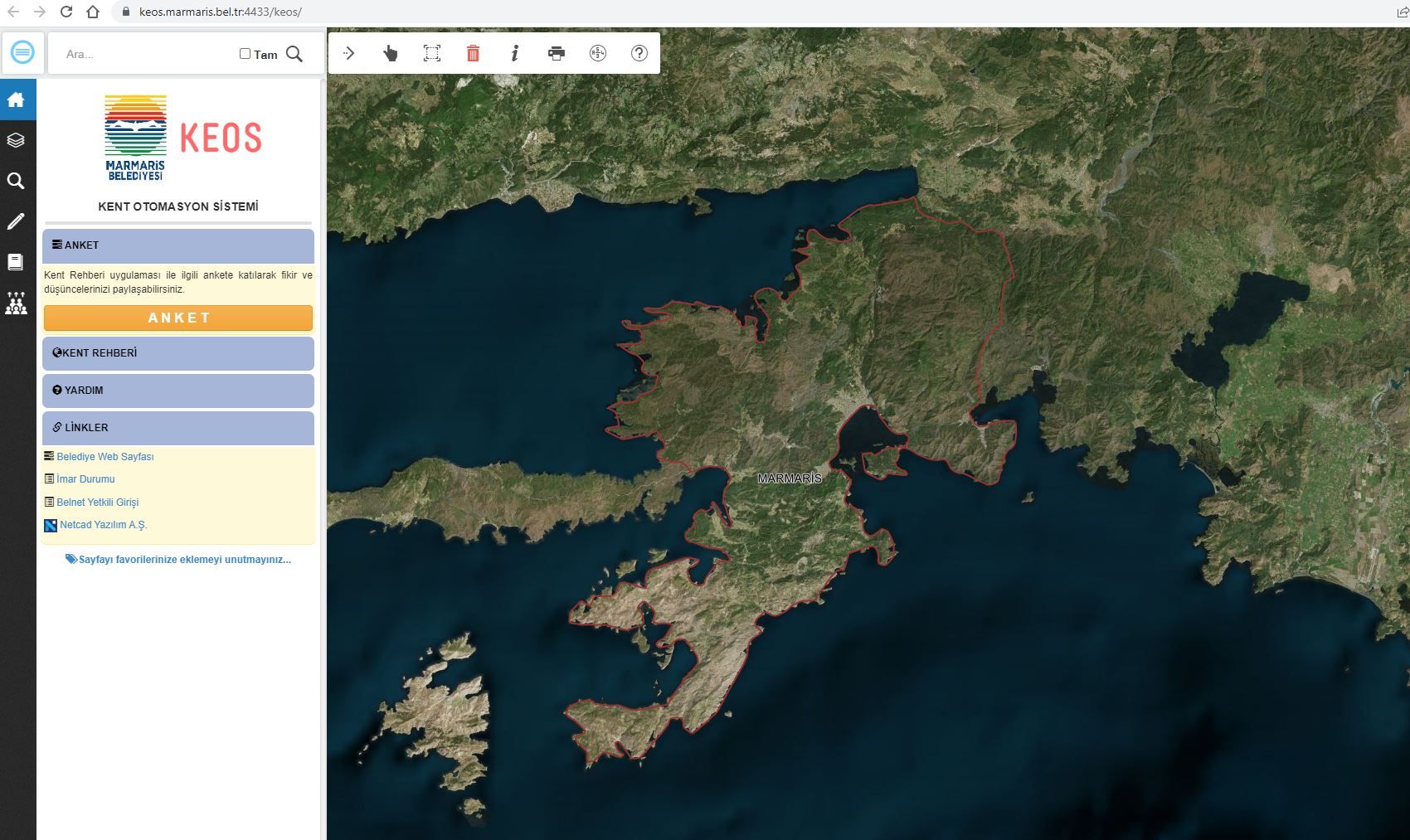Reload the page with browser refresh

click(x=66, y=12)
